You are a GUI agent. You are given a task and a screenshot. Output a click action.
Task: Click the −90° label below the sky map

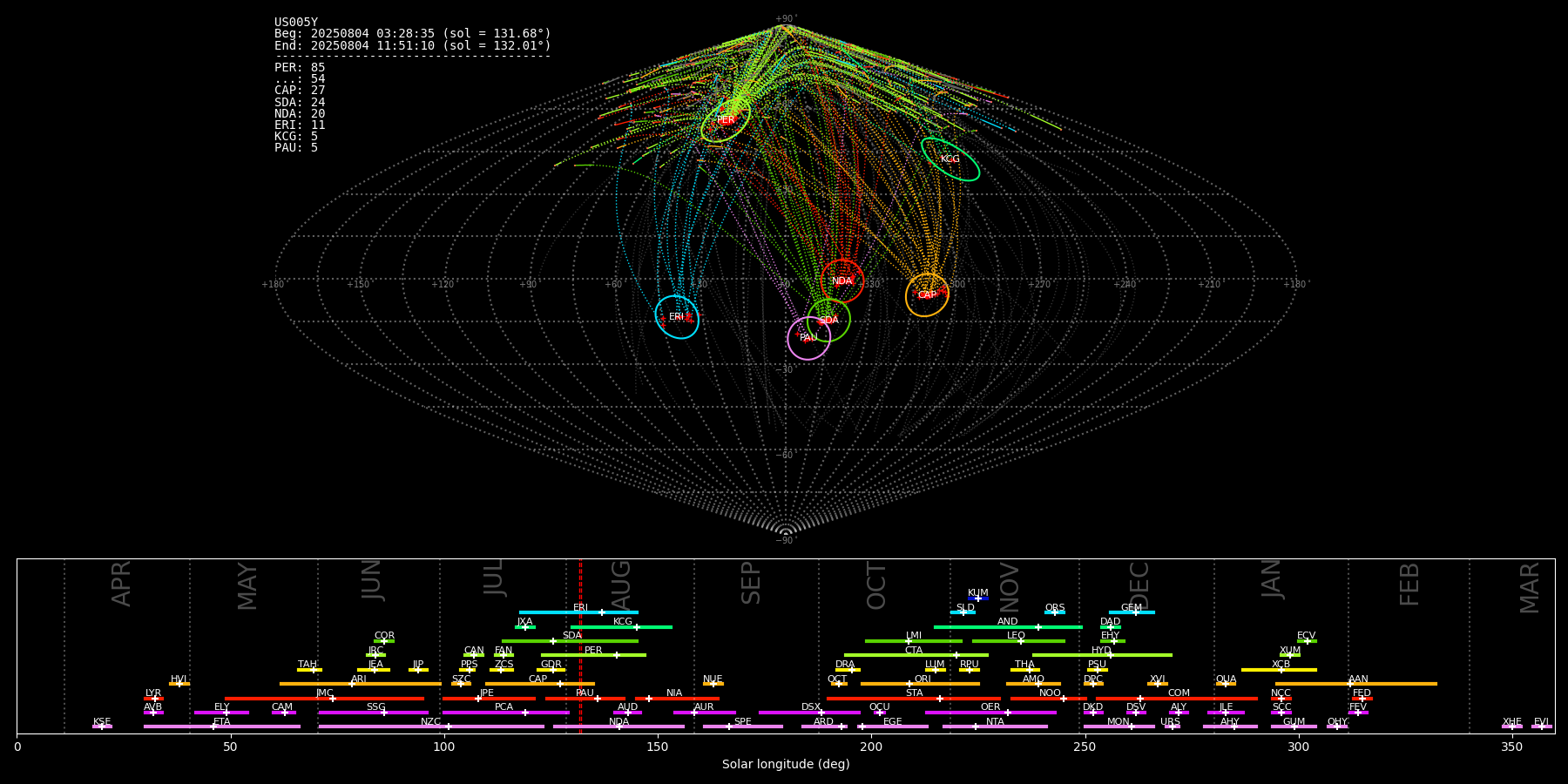[786, 540]
